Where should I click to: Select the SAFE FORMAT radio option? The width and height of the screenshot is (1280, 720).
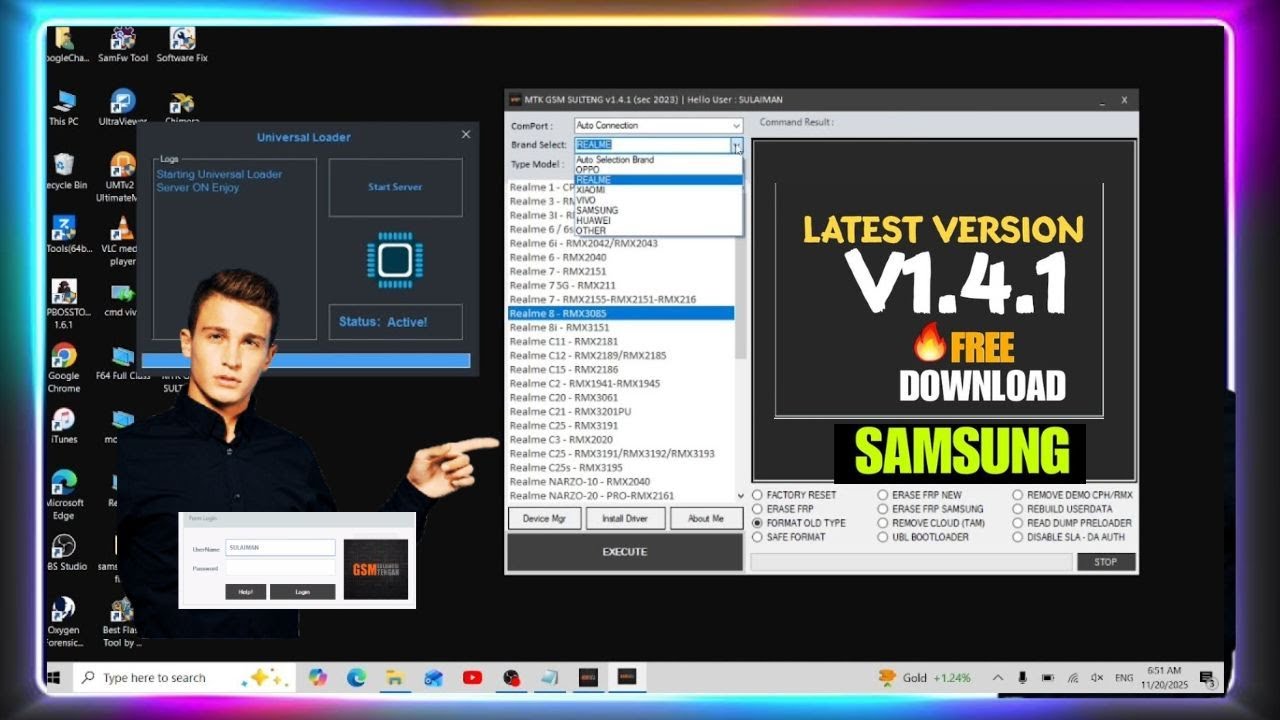(x=789, y=537)
